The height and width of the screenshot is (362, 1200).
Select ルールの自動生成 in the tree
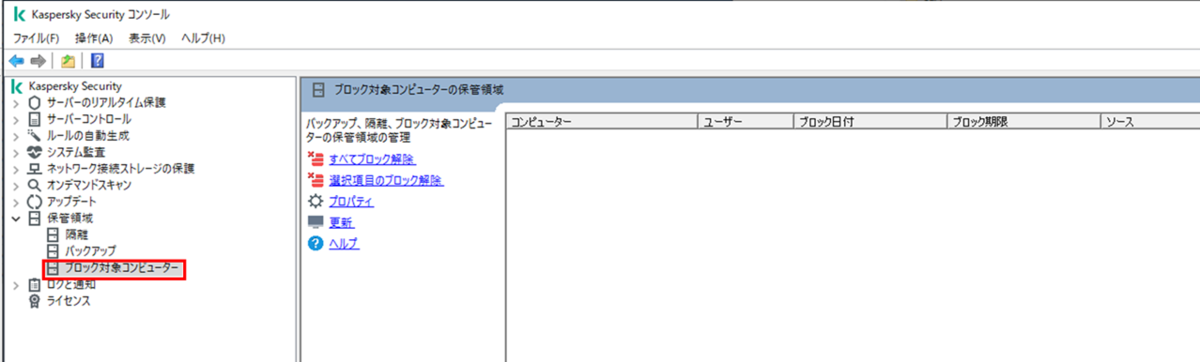88,136
